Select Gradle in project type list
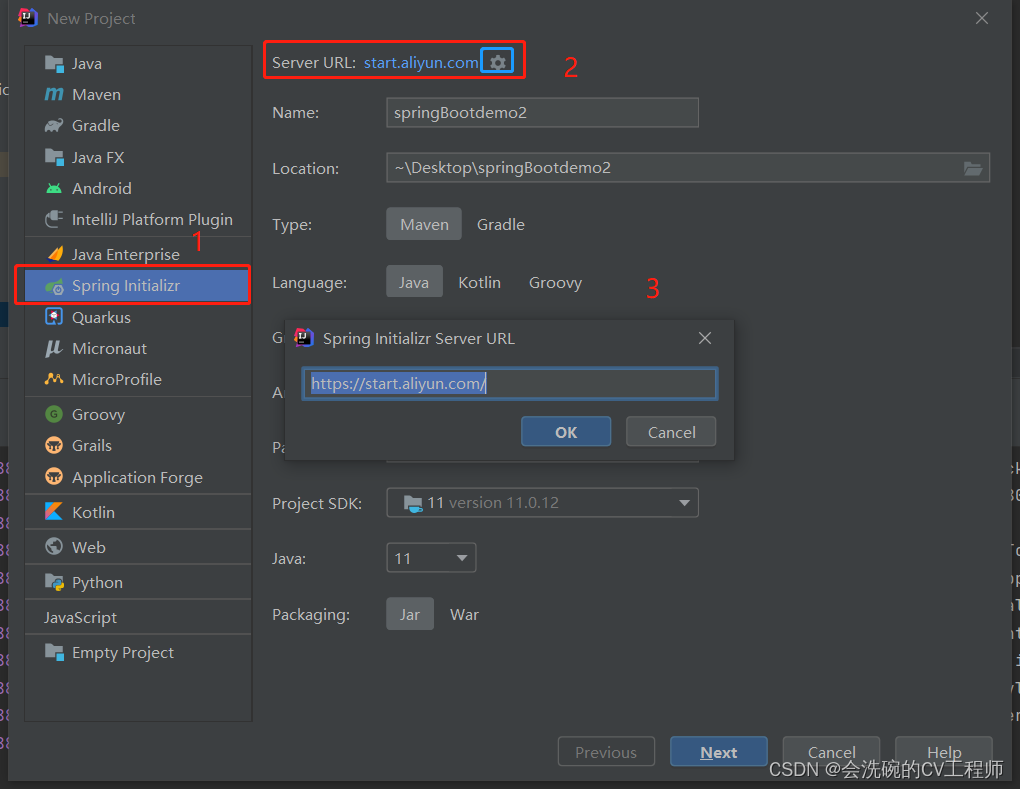The width and height of the screenshot is (1020, 789). (x=138, y=126)
